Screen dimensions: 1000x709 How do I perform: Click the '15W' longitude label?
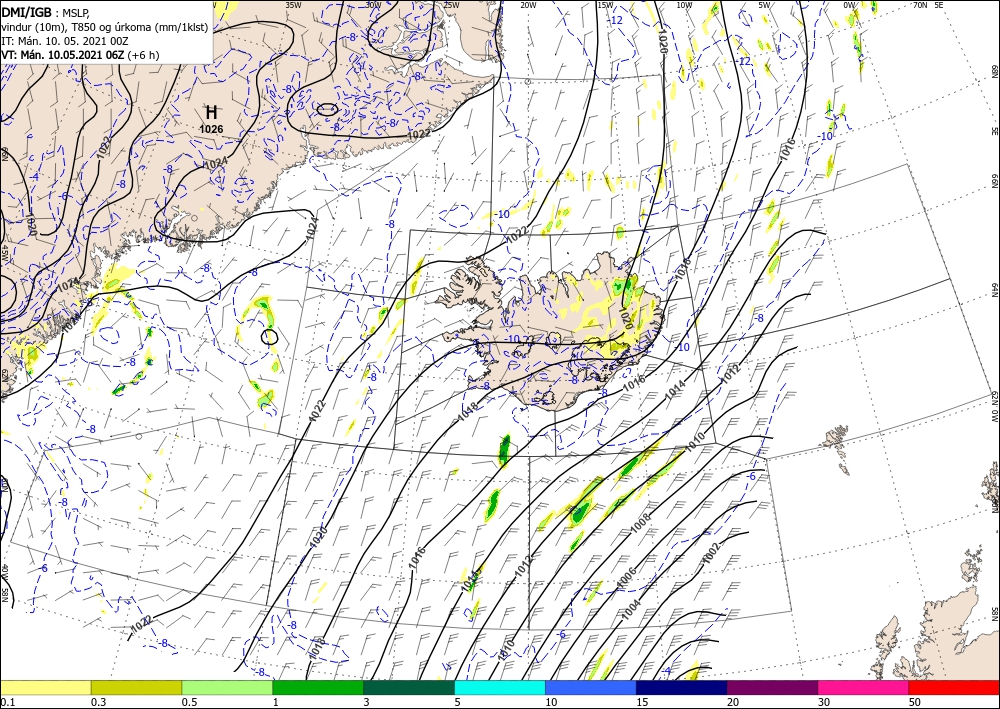(605, 5)
